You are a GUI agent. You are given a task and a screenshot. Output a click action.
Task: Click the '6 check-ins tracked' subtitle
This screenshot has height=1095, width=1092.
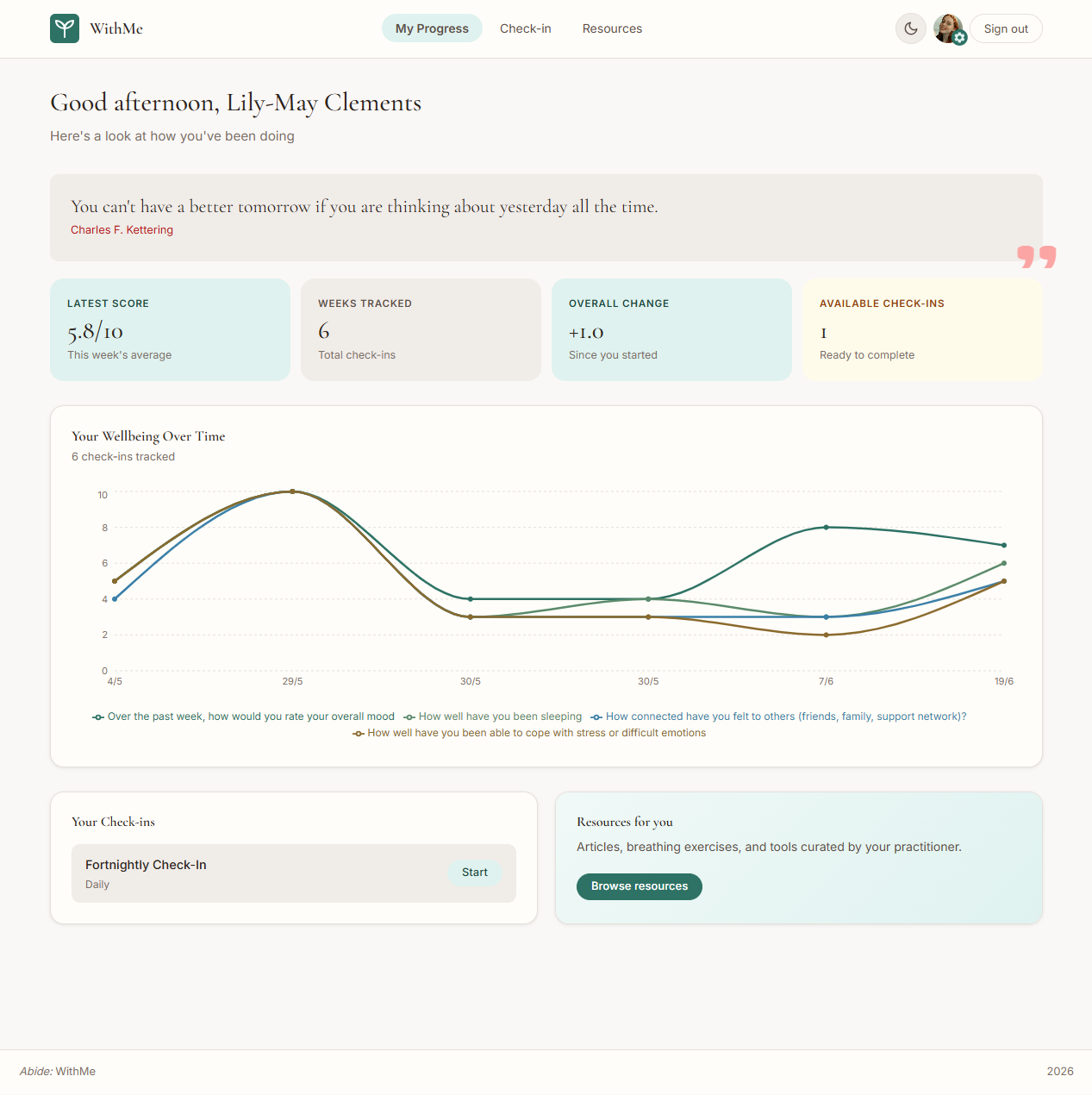123,457
